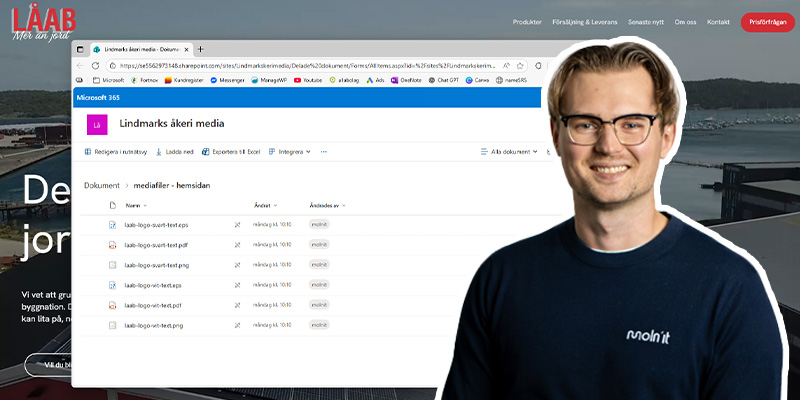Open the Ads bookmark
This screenshot has width=800, height=400.
point(376,80)
